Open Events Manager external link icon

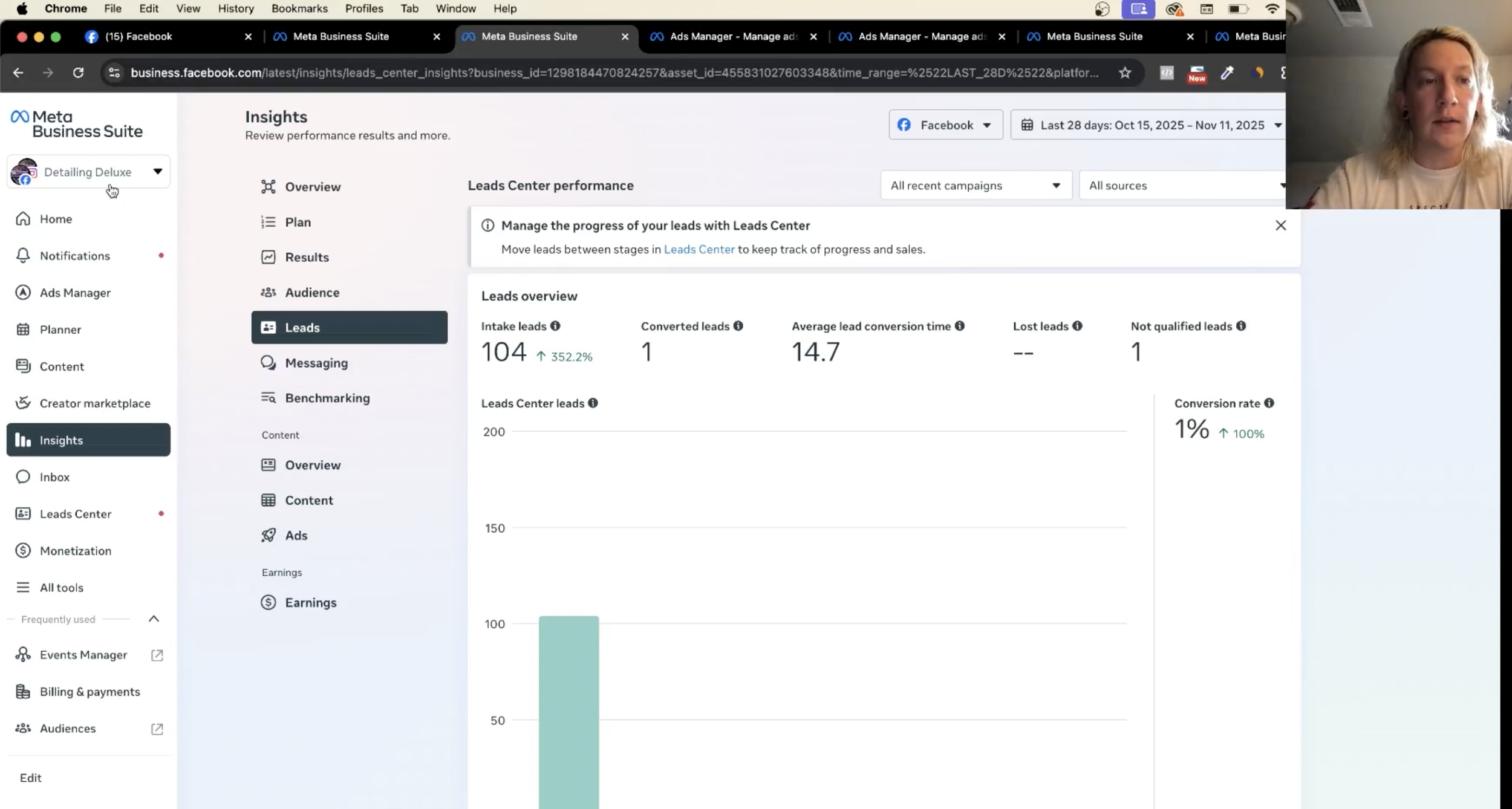click(x=157, y=655)
